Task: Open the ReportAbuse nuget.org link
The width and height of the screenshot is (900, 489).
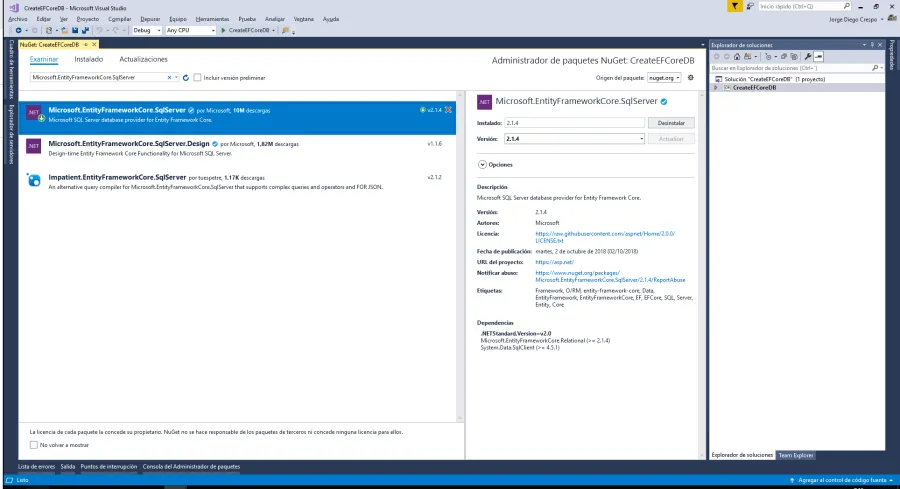Action: coord(610,277)
